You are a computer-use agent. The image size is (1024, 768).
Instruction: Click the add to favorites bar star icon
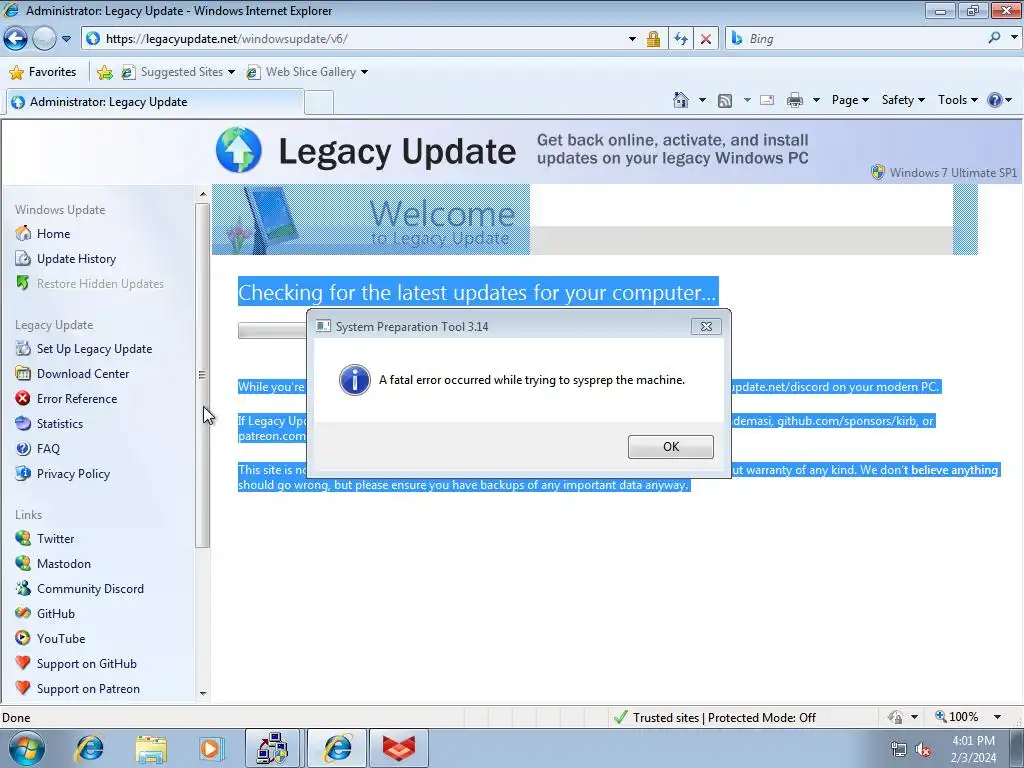tap(104, 72)
